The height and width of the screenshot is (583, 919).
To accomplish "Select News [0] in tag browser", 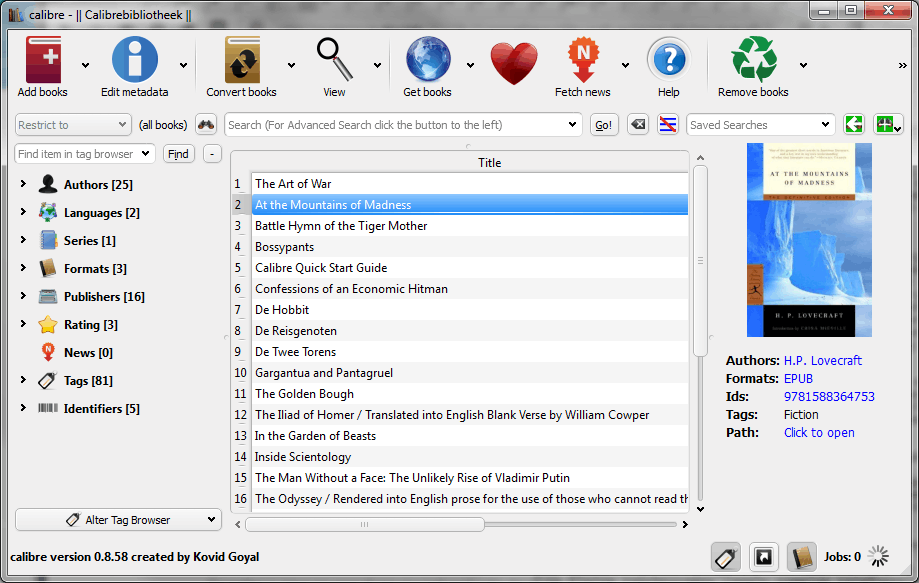I will pos(88,353).
